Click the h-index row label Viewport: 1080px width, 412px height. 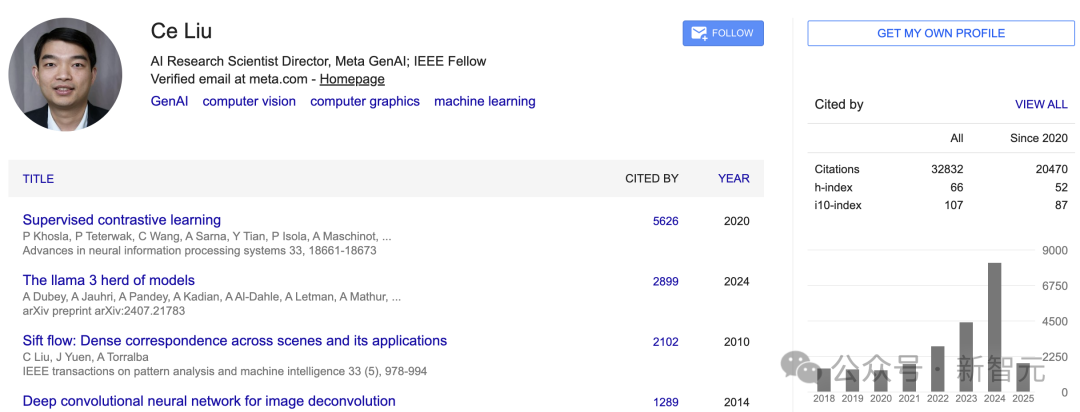pyautogui.click(x=833, y=187)
